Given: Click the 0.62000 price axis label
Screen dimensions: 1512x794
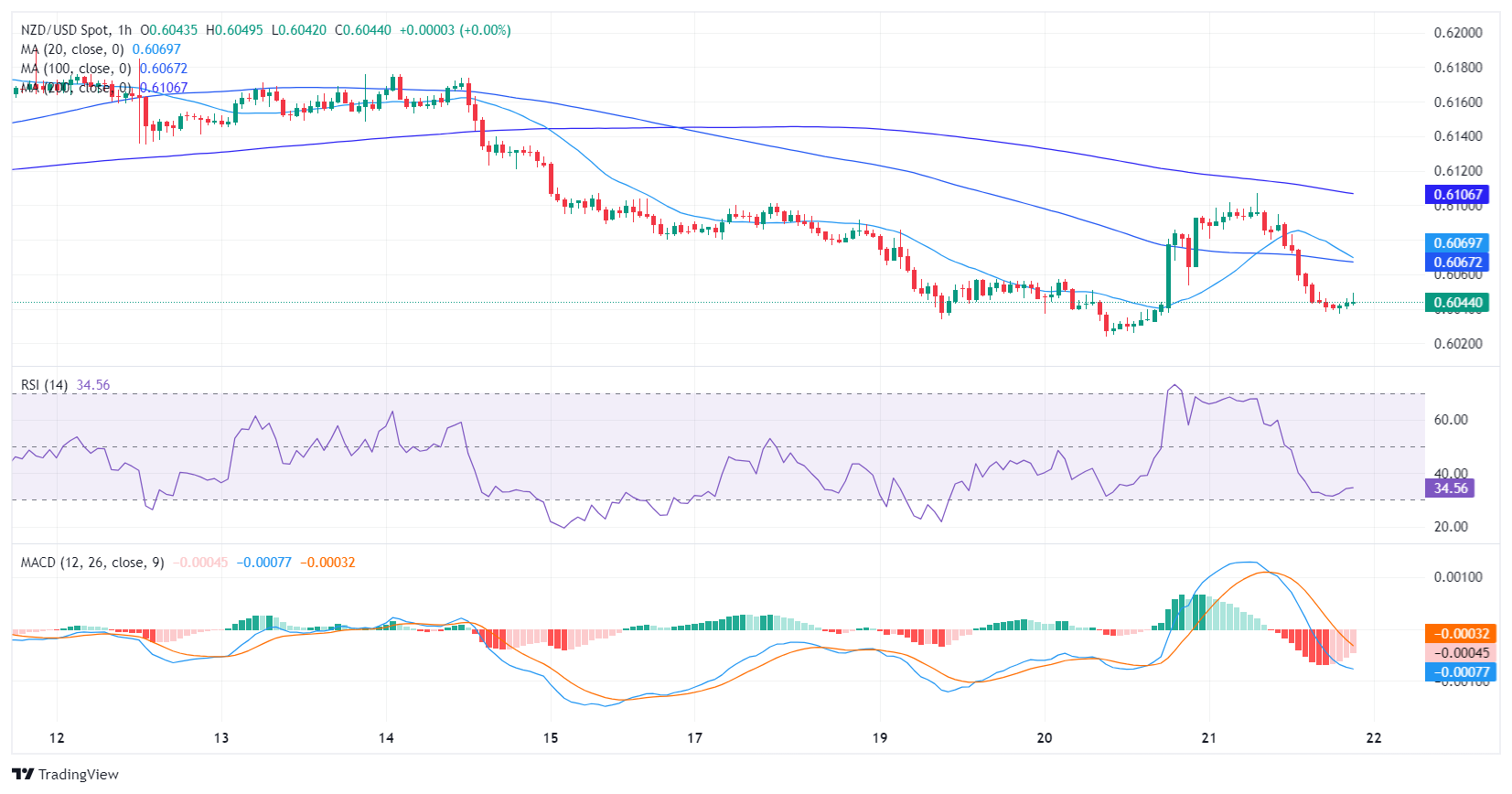Looking at the screenshot, I should [x=1458, y=33].
